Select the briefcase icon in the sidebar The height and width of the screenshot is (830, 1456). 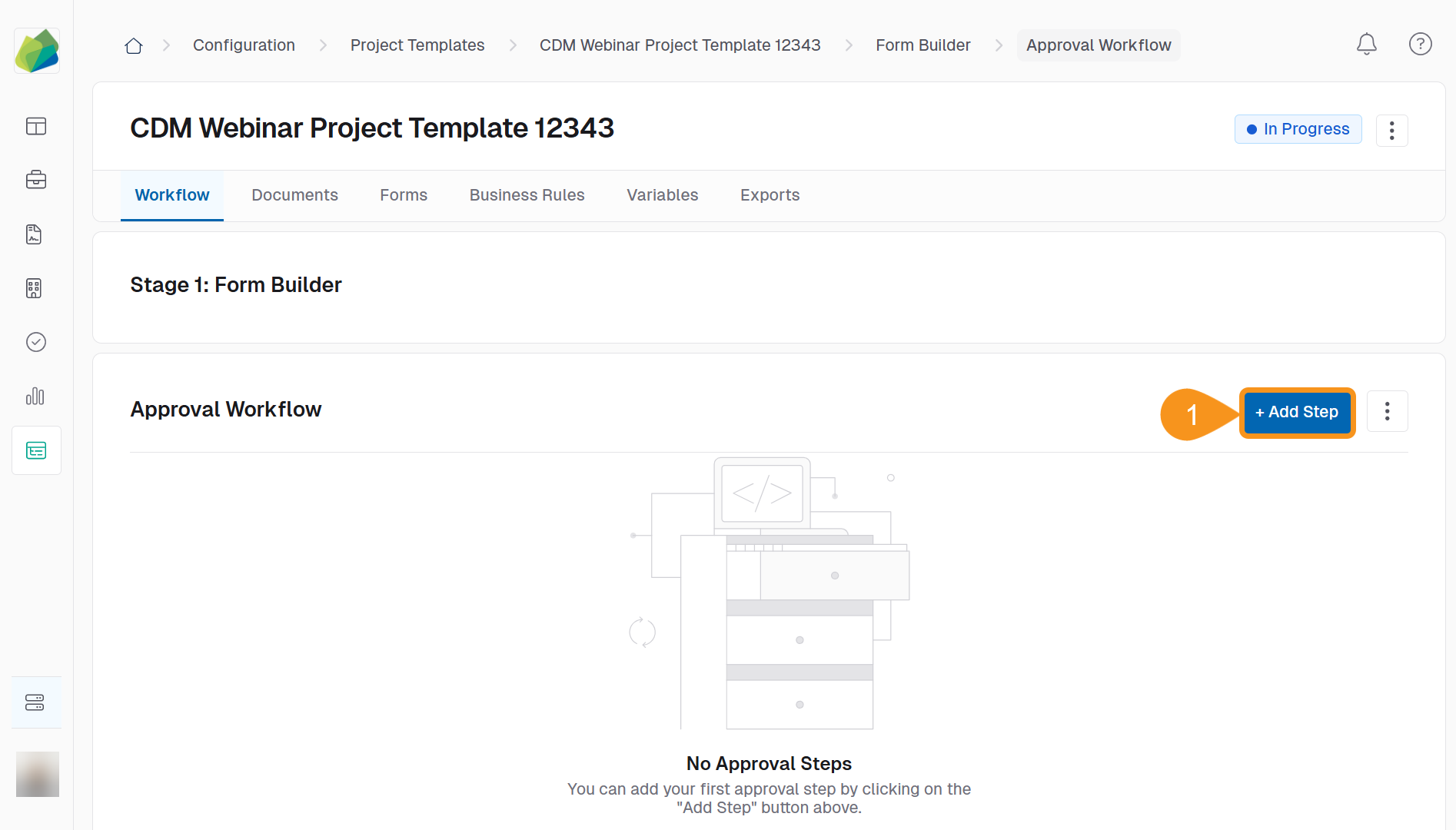(x=36, y=181)
